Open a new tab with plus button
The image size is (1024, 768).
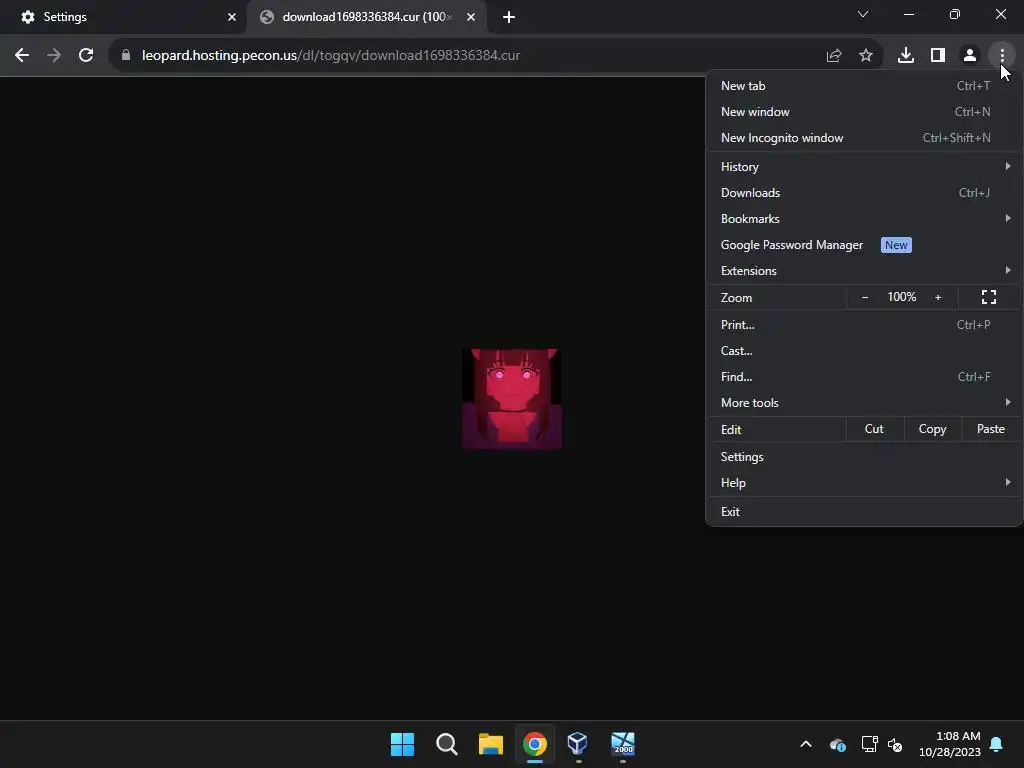click(509, 17)
